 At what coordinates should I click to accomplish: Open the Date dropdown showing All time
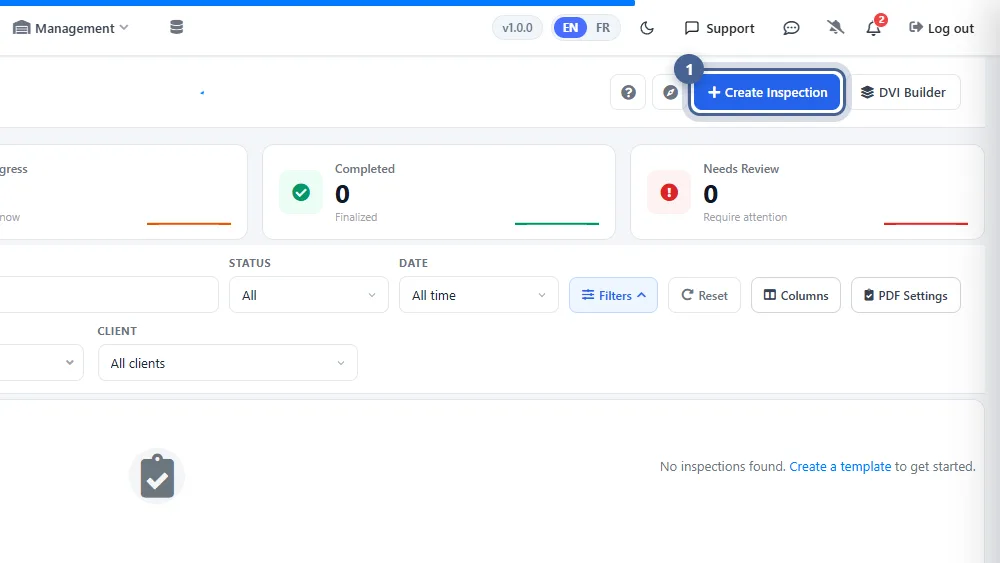coord(479,295)
